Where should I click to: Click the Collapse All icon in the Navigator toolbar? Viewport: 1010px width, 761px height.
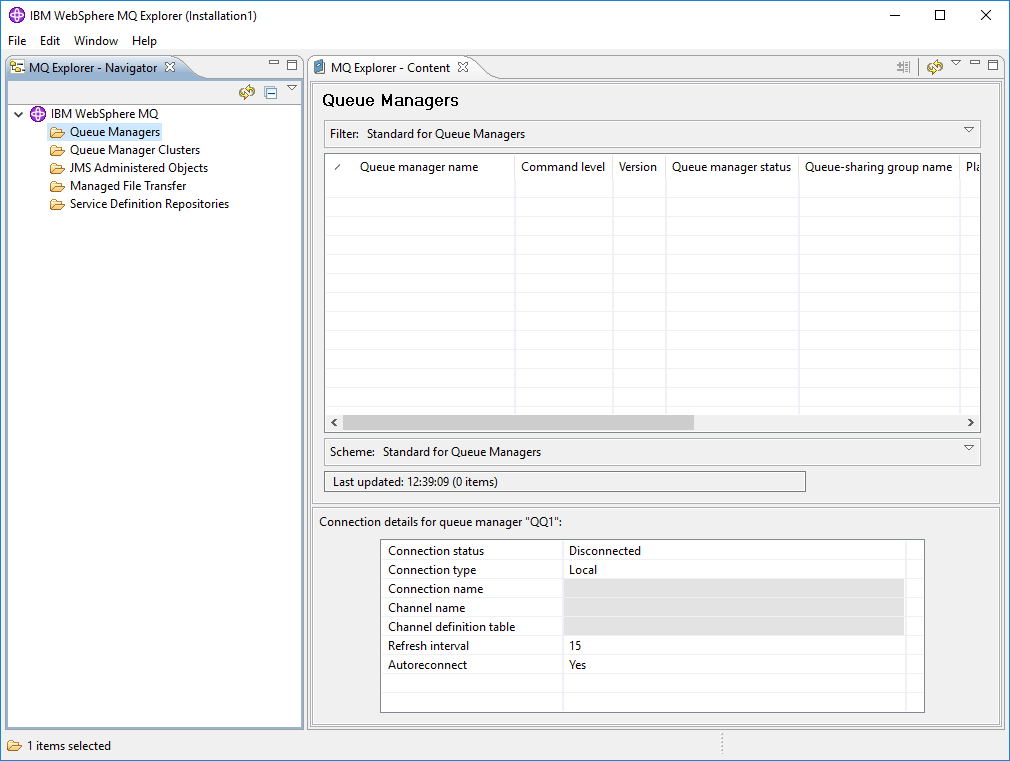click(271, 92)
